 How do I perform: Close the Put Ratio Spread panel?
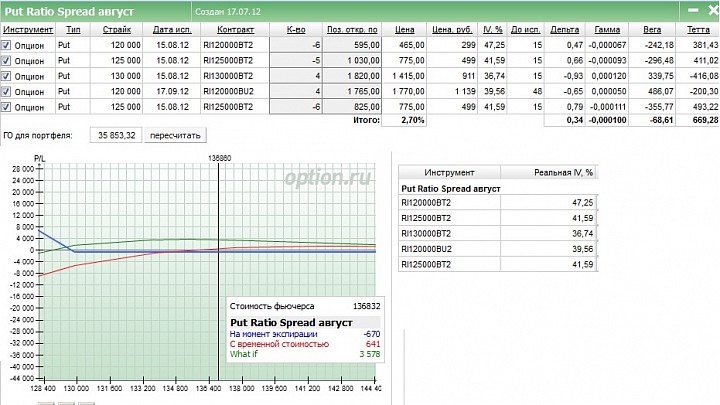(713, 10)
